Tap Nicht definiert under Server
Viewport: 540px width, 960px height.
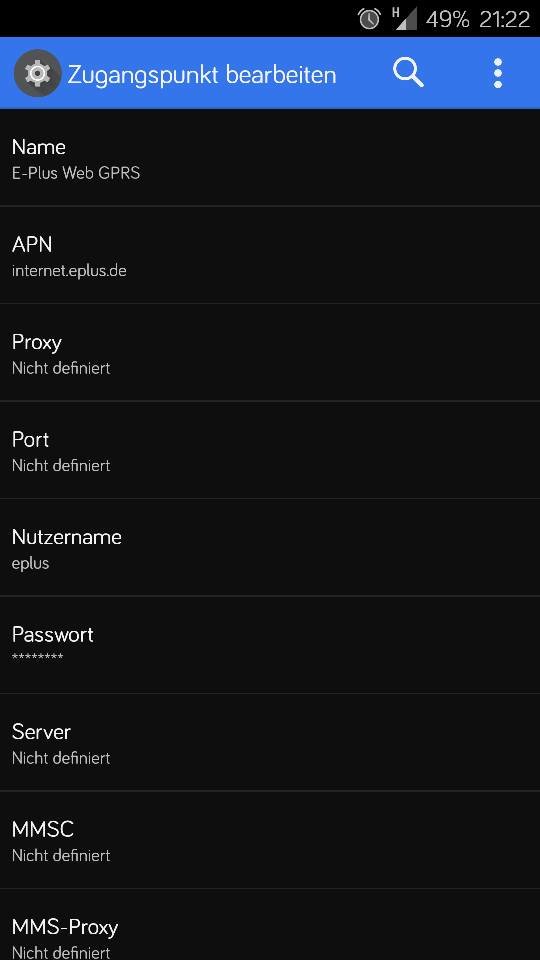click(x=61, y=758)
